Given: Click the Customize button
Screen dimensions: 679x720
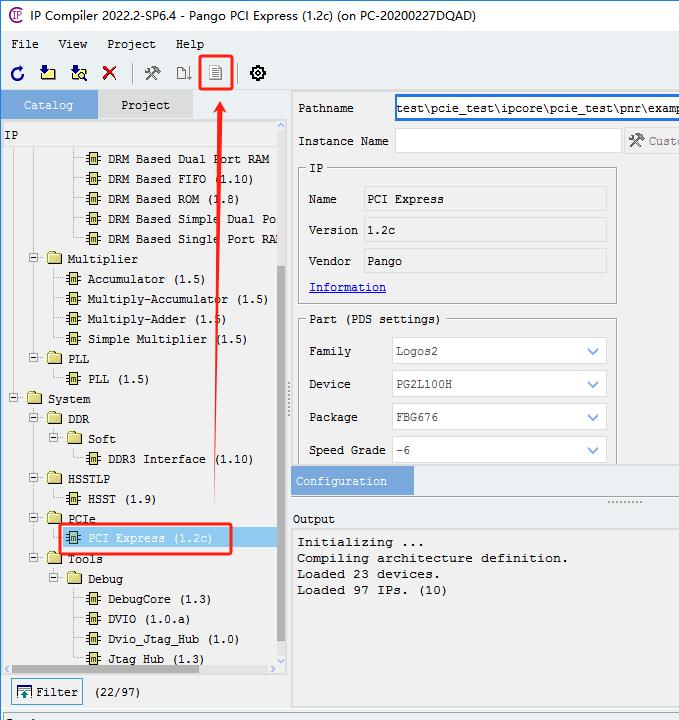Looking at the screenshot, I should pos(652,141).
